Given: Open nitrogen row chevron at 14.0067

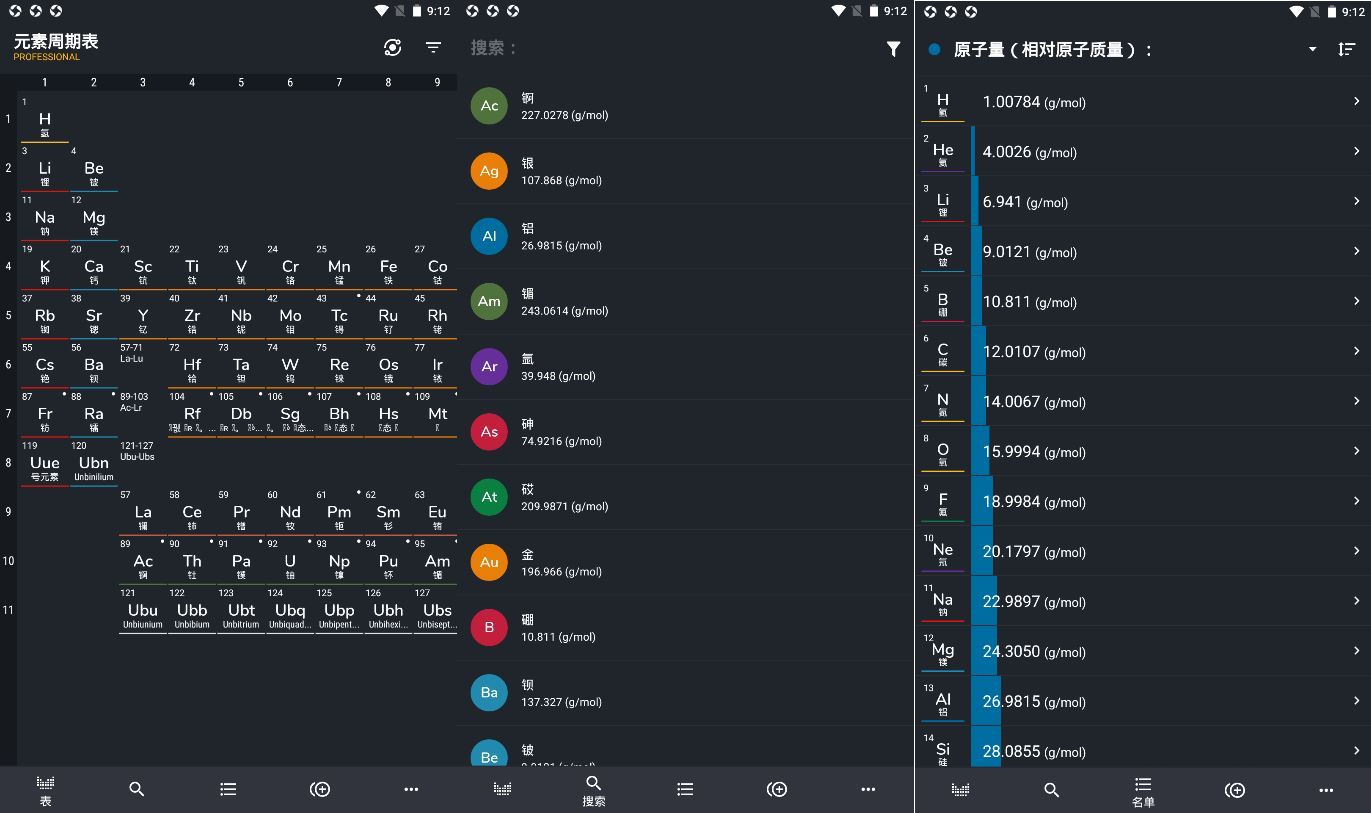Looking at the screenshot, I should pyautogui.click(x=1356, y=401).
